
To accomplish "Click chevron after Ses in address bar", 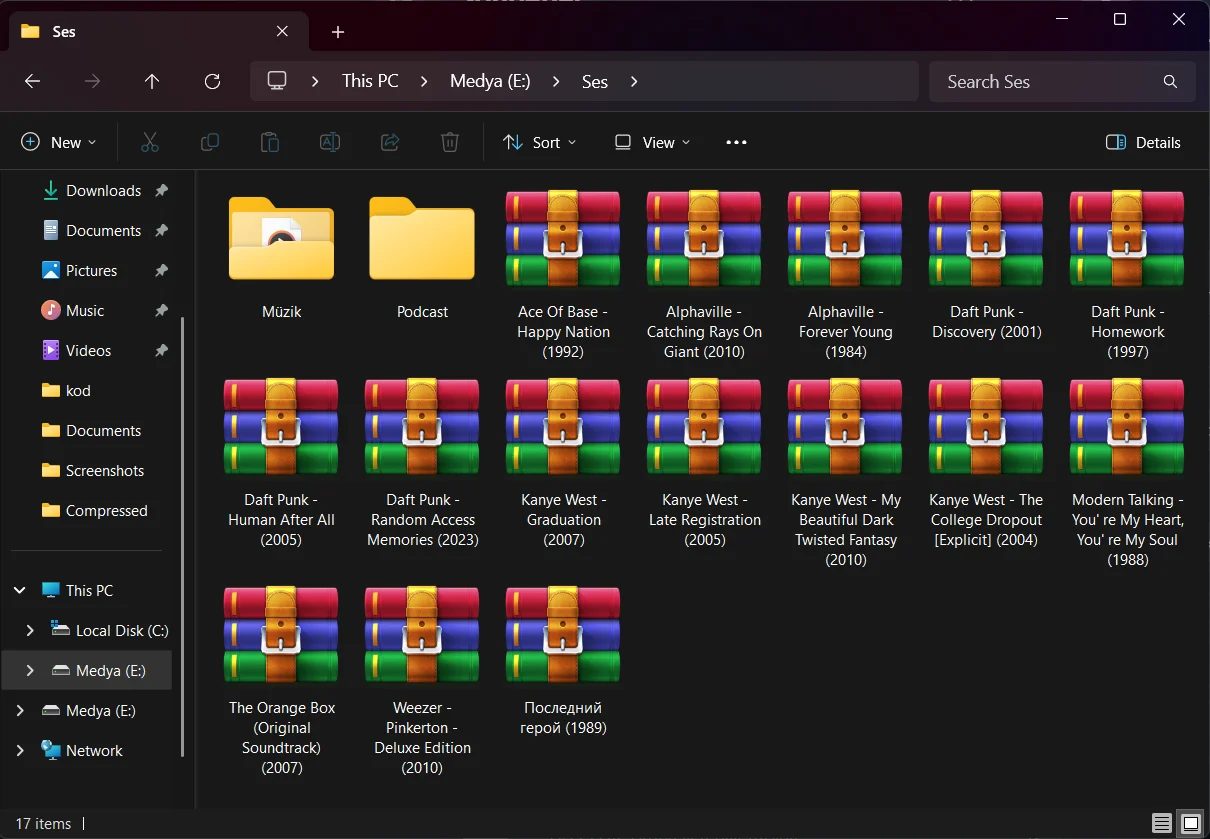I will [x=634, y=82].
